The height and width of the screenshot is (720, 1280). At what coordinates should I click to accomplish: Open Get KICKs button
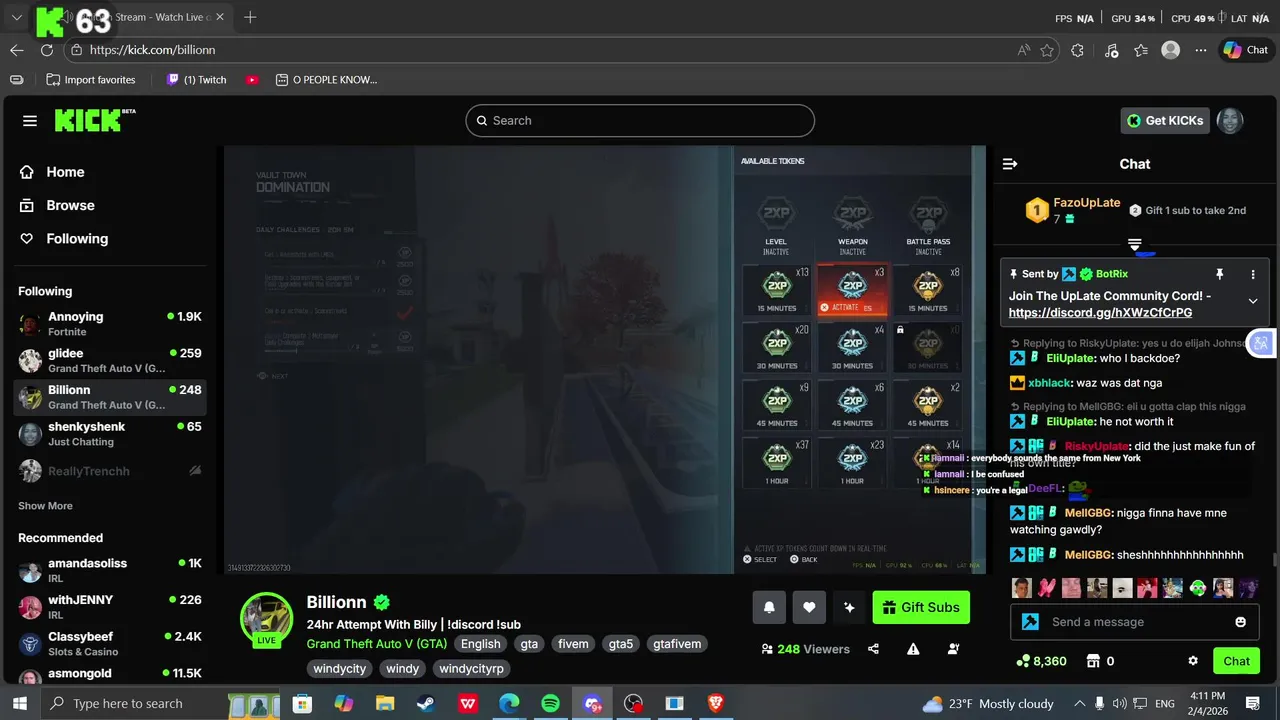(x=1165, y=121)
